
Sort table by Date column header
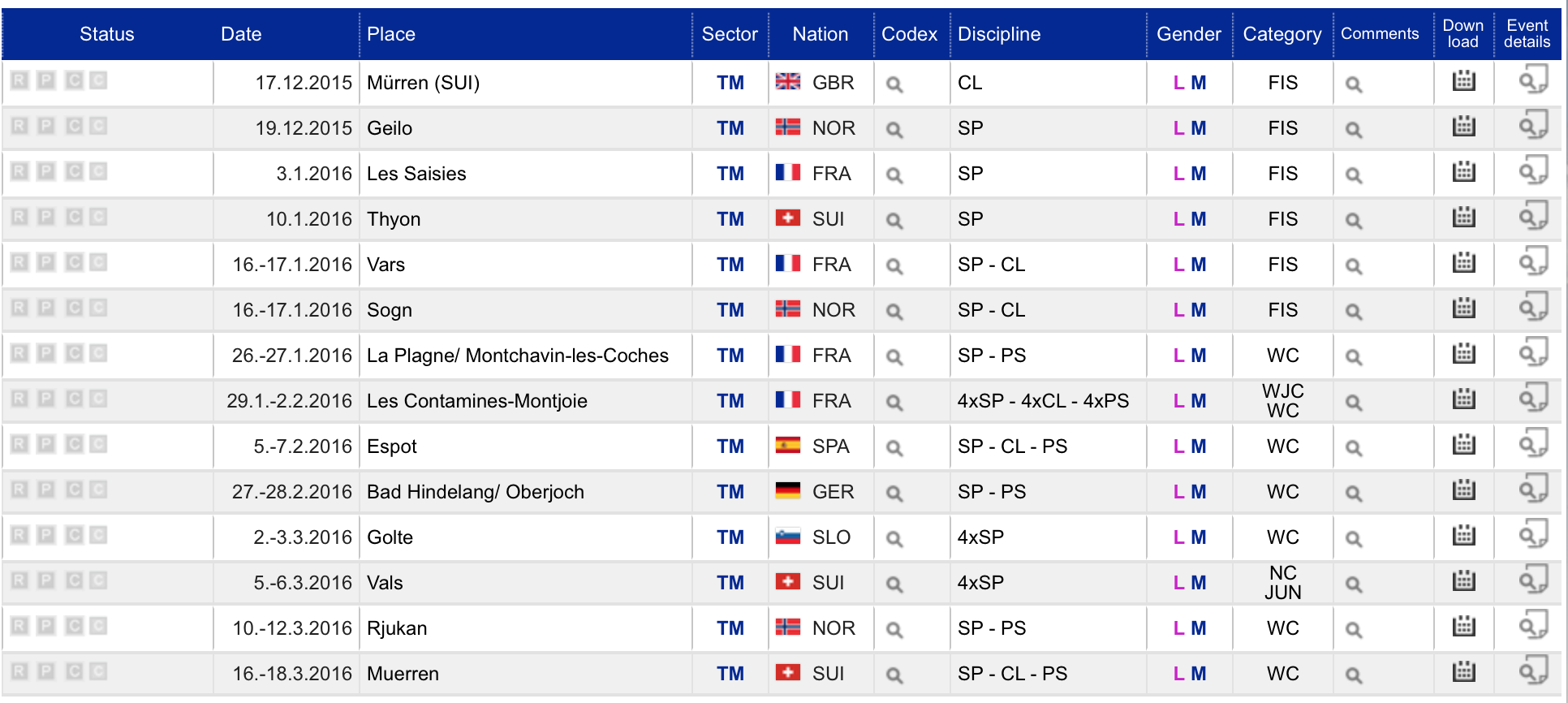[241, 34]
